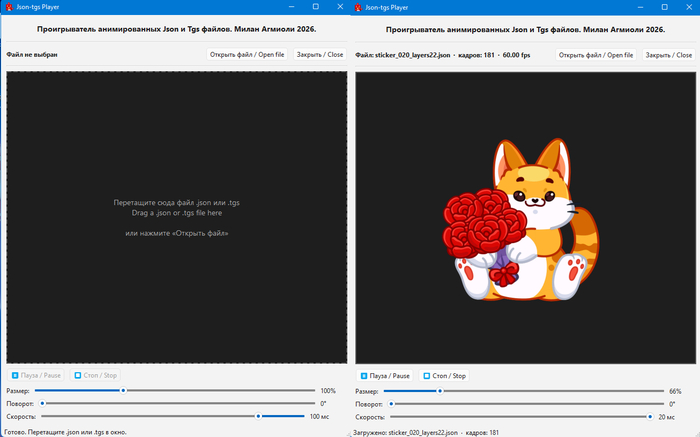Click the app icon in the right window title bar
Screen dimensions: 700x437
[358, 7]
